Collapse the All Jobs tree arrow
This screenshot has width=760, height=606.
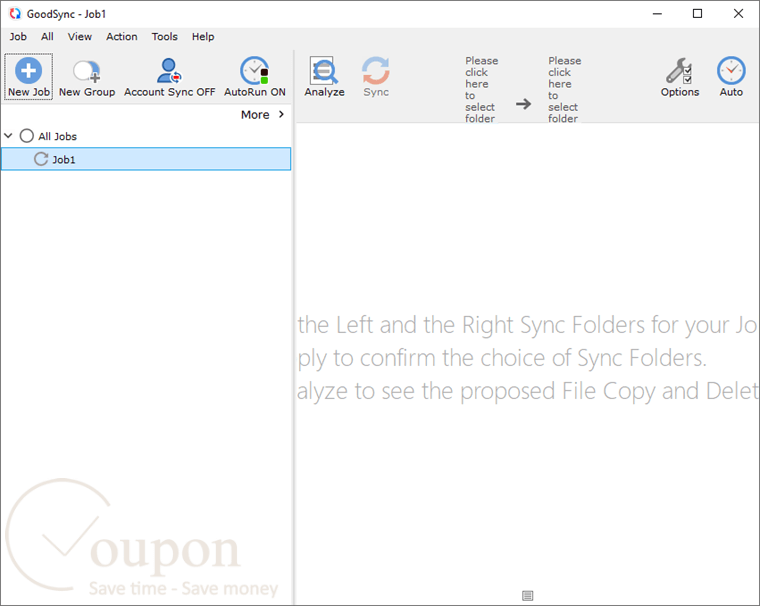(x=8, y=136)
